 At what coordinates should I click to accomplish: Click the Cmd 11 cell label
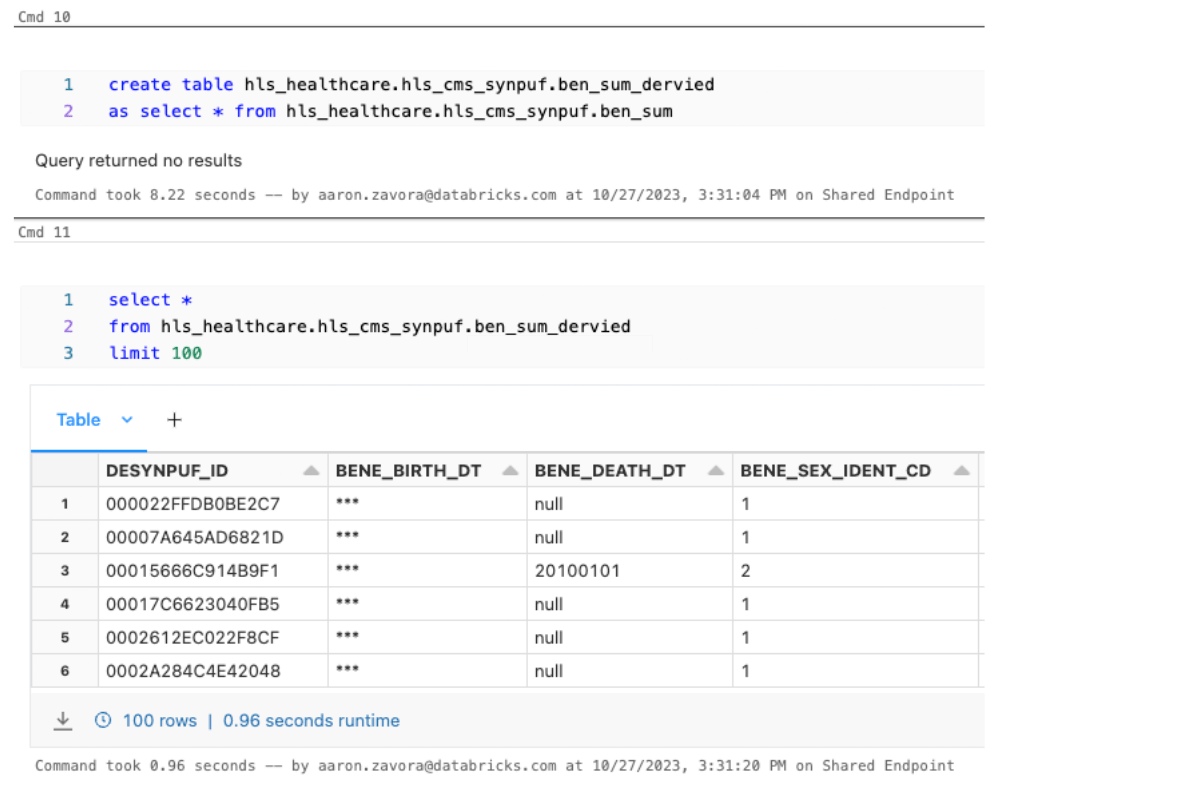pyautogui.click(x=44, y=232)
